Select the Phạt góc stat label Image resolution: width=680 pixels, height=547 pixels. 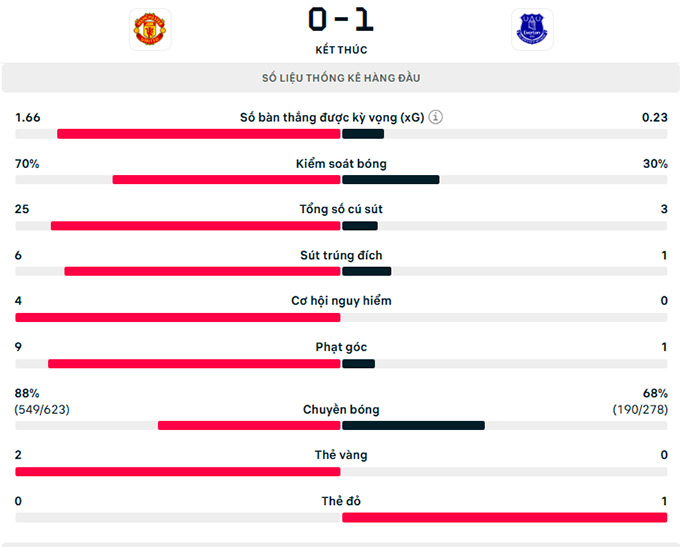(341, 348)
